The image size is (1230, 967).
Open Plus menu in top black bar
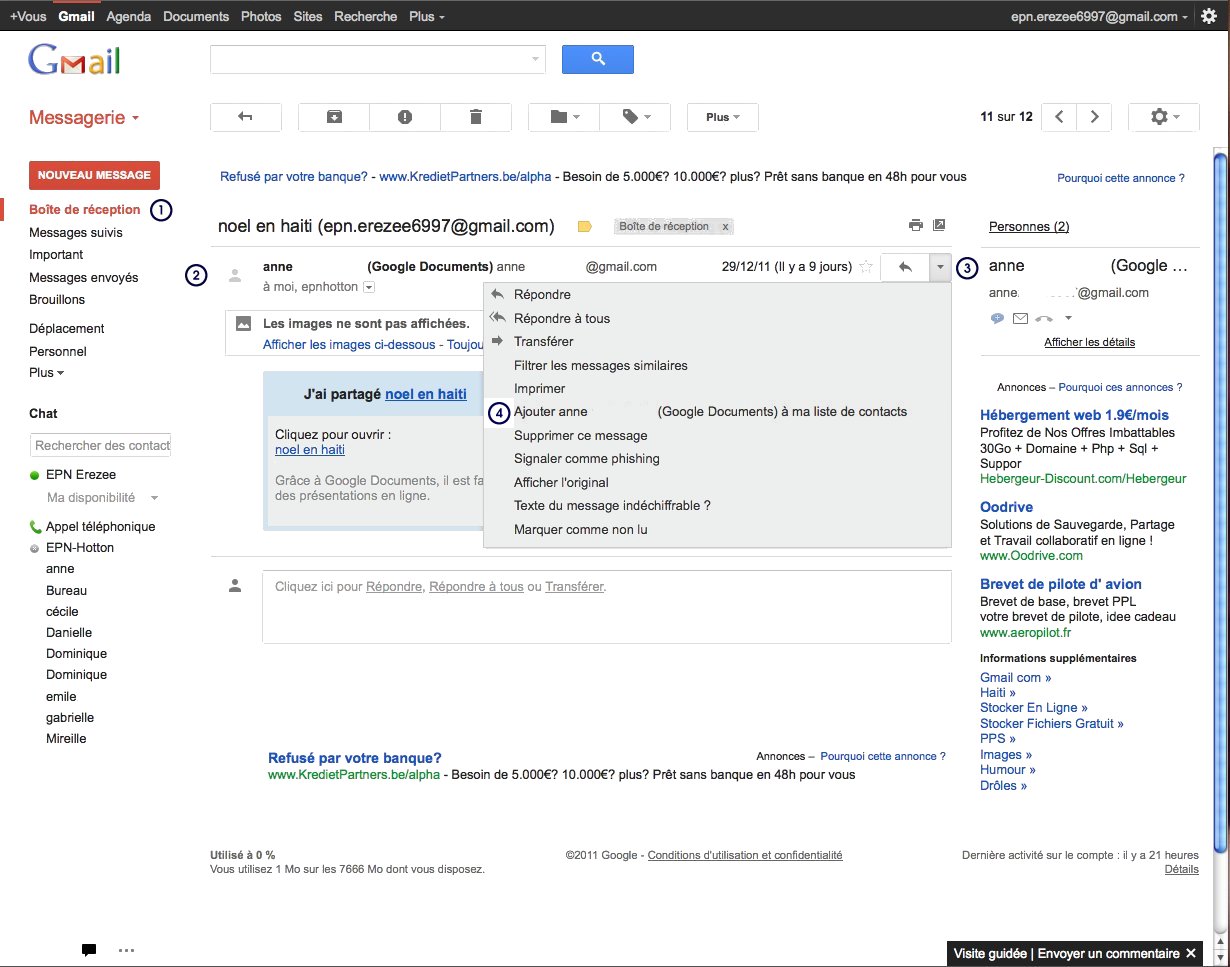[427, 16]
